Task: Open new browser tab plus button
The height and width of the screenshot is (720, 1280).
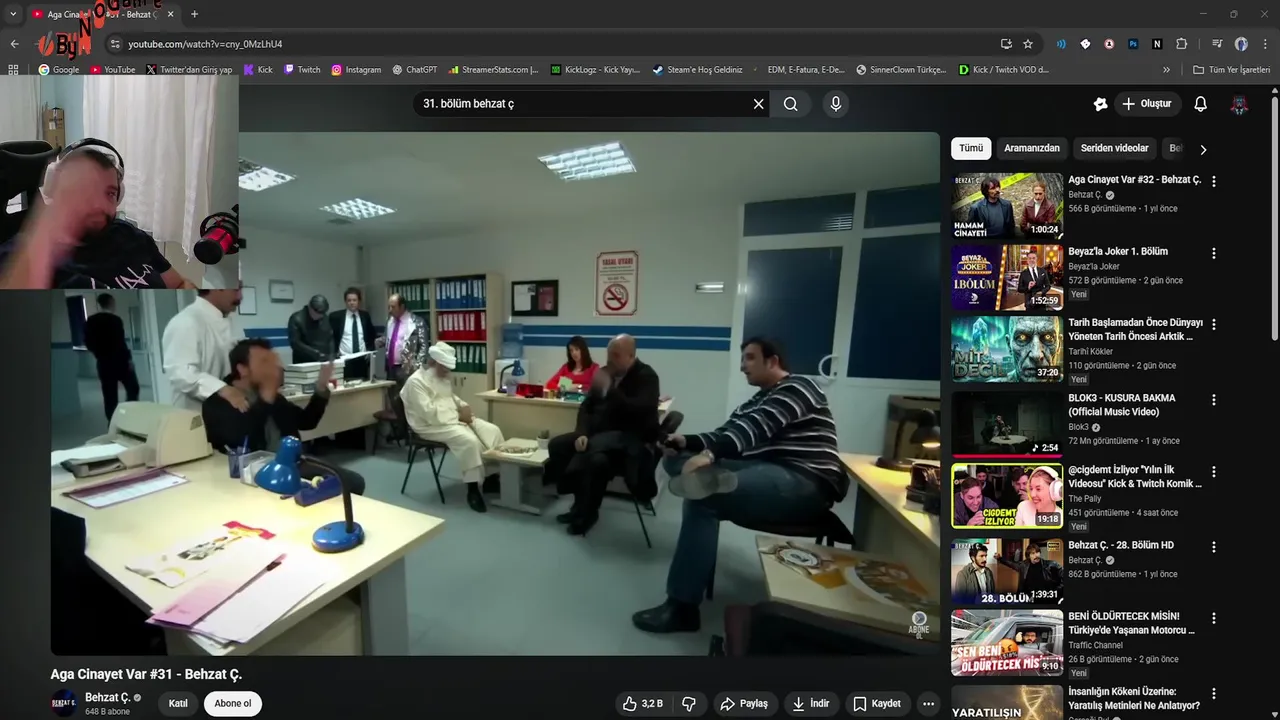Action: pyautogui.click(x=194, y=14)
